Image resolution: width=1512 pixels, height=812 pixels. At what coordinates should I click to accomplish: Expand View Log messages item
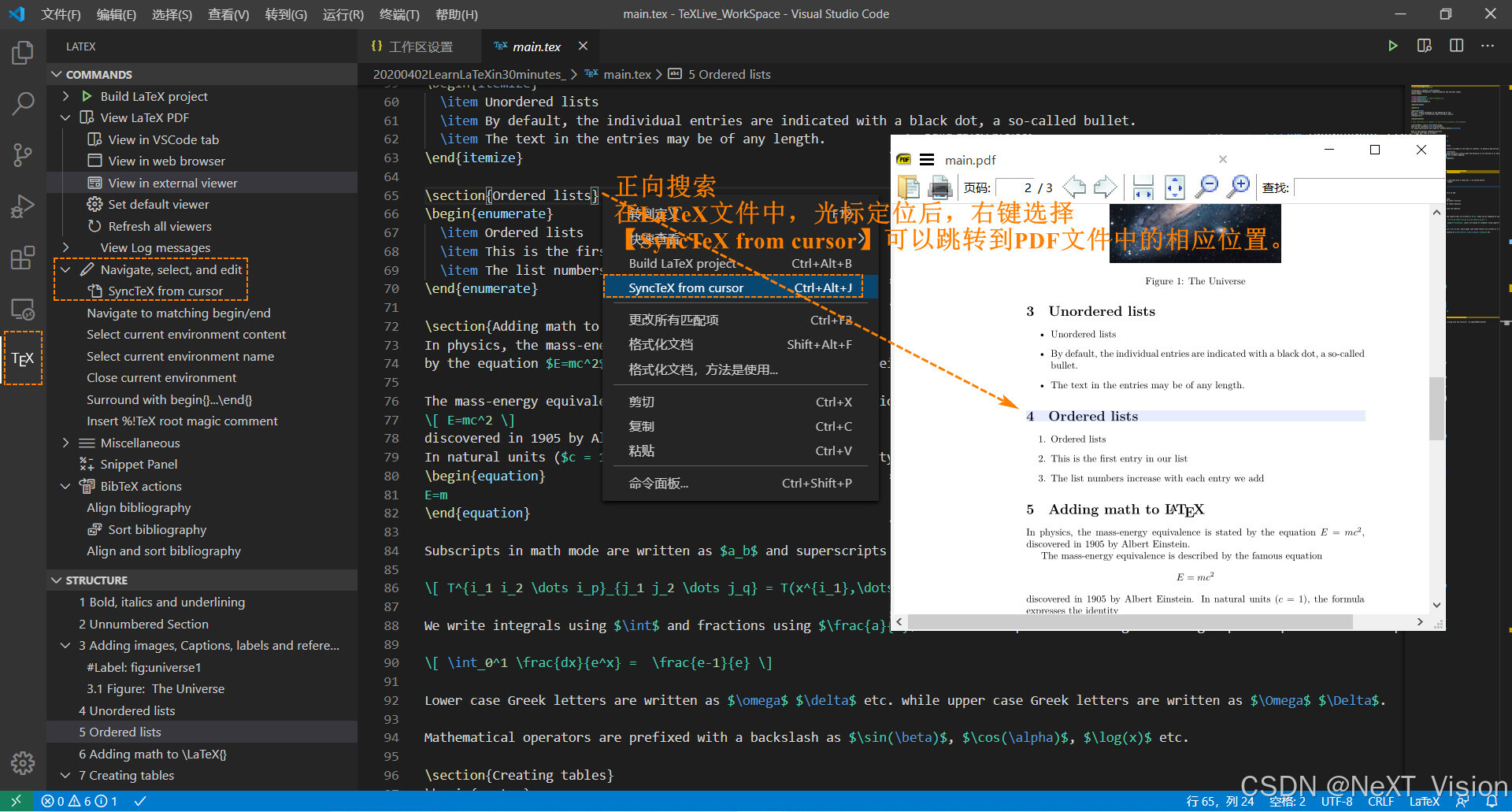[x=65, y=248]
